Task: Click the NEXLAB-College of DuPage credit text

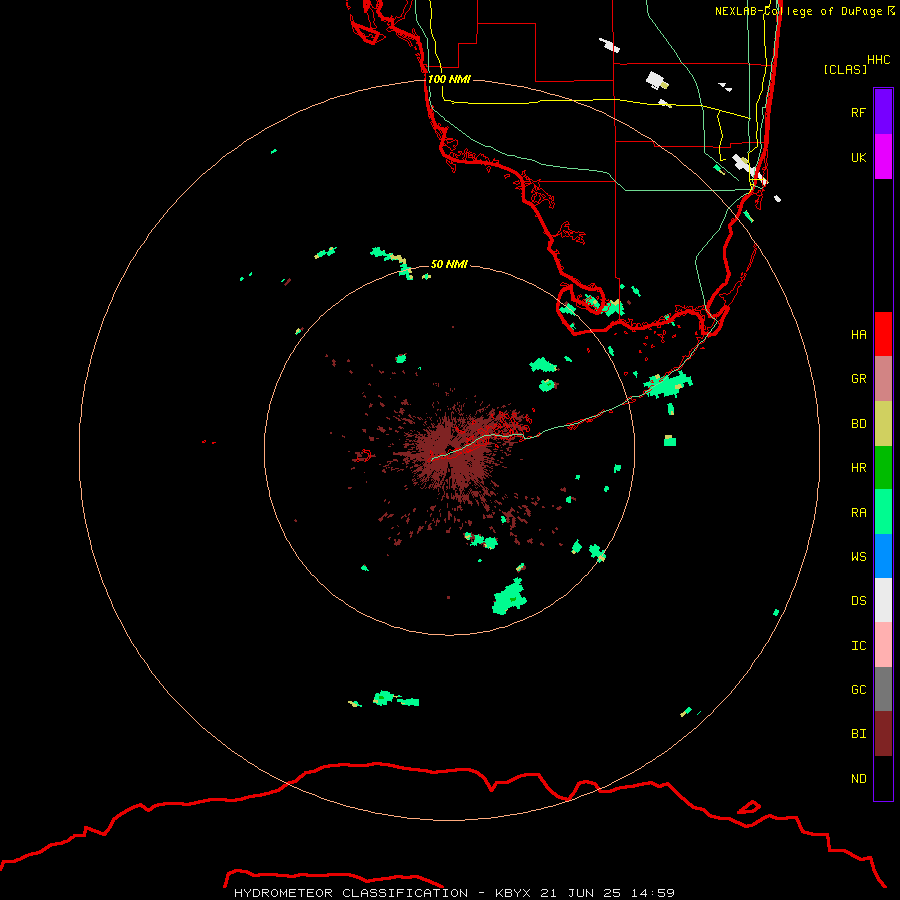Action: 805,11
